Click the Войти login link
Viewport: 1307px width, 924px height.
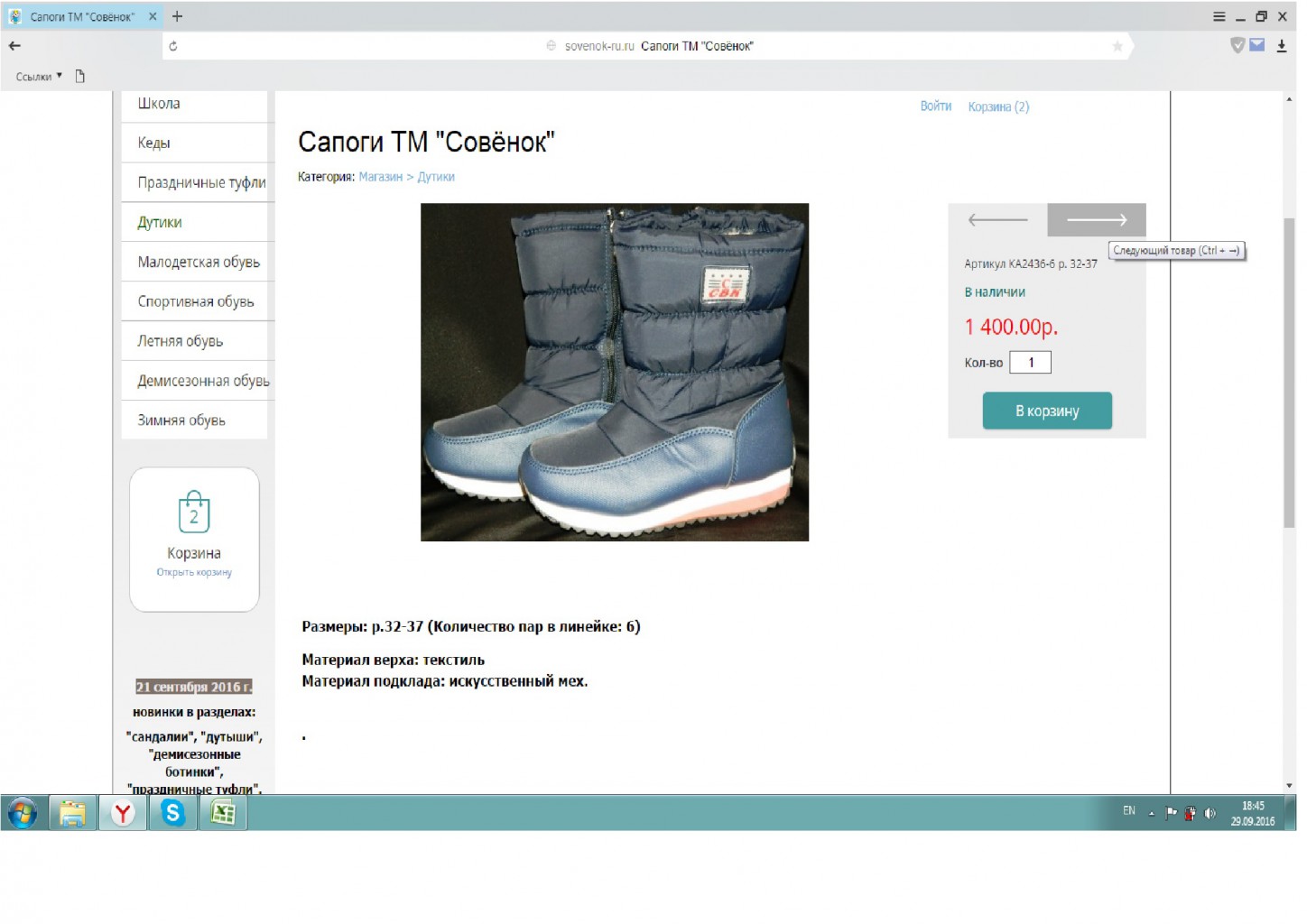pyautogui.click(x=936, y=106)
